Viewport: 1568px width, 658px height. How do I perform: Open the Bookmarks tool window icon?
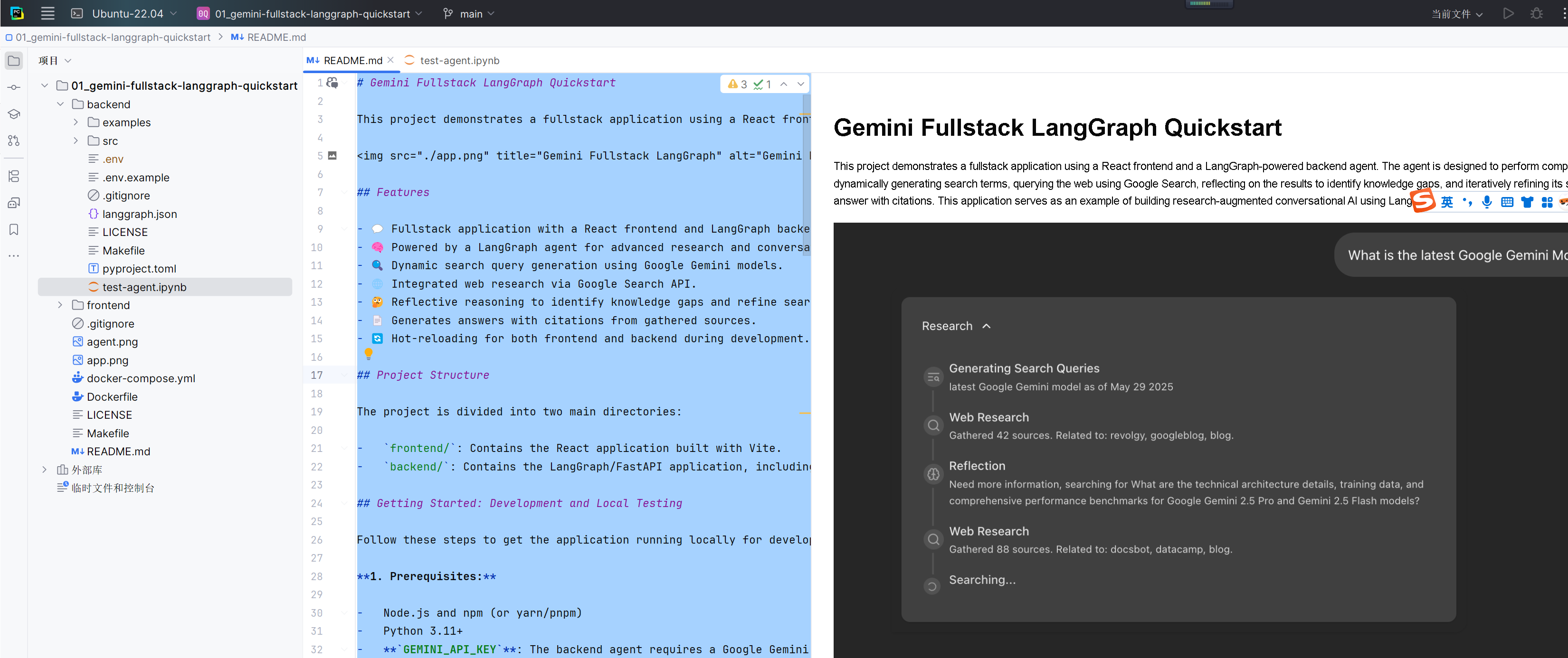coord(13,229)
